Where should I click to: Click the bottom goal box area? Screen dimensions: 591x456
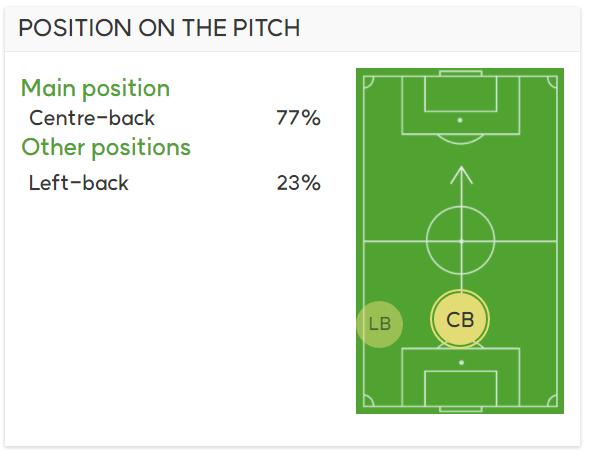[x=461, y=389]
